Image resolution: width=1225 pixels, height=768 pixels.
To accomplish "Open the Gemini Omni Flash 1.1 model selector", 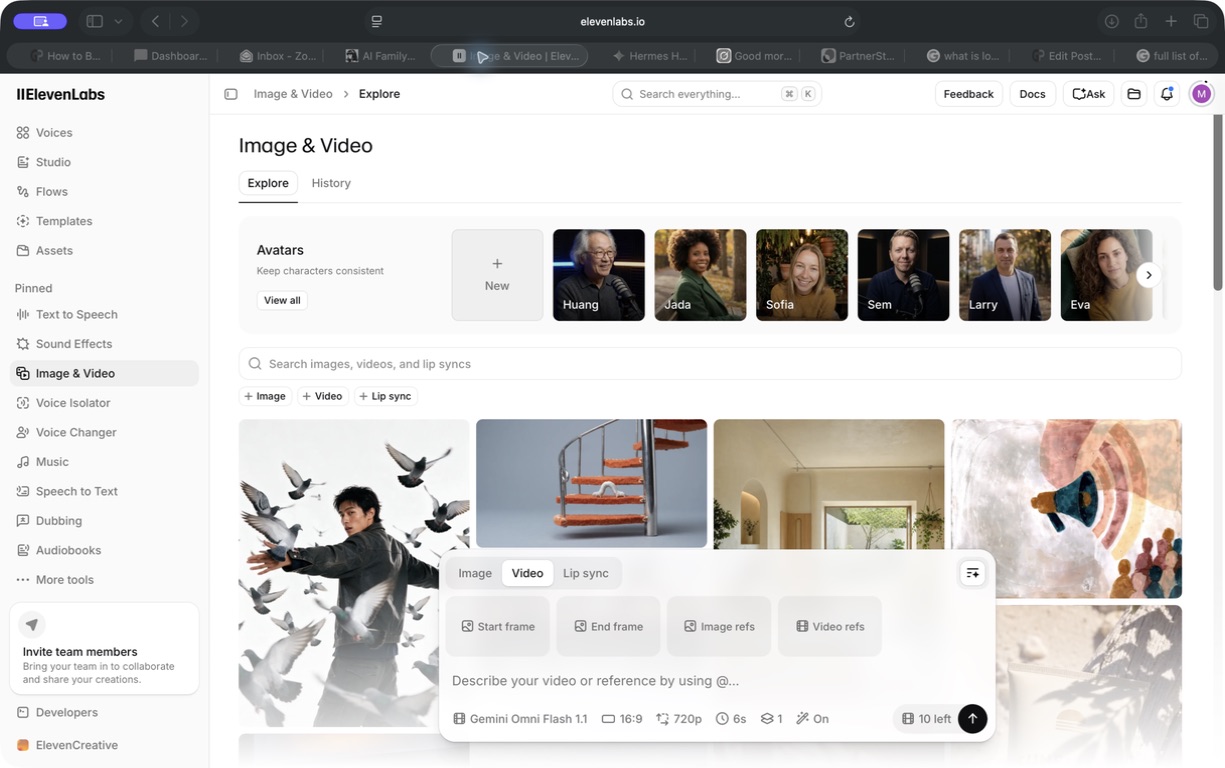I will (x=520, y=719).
